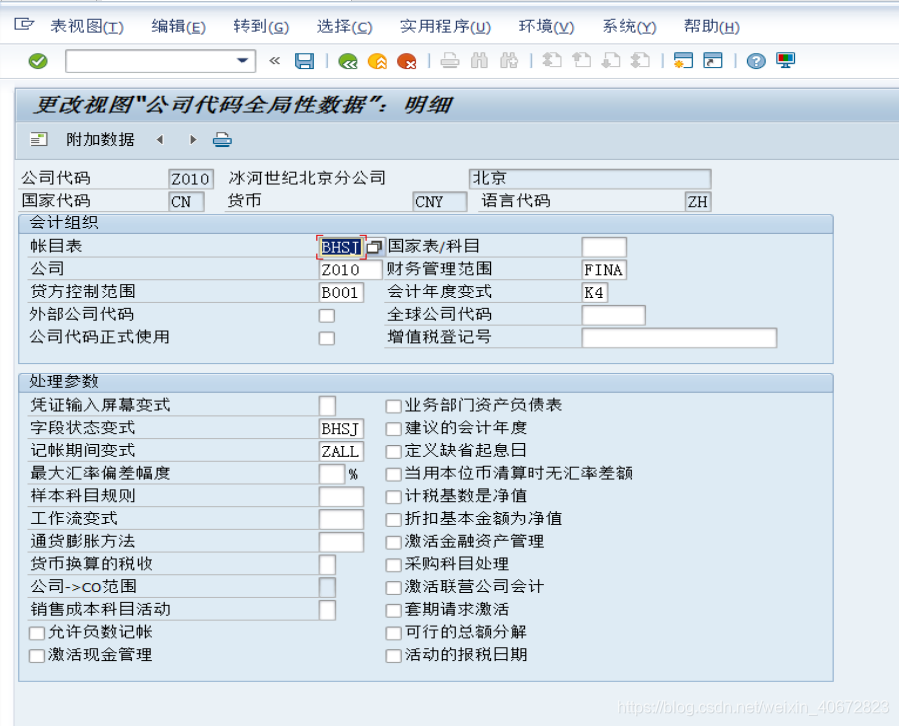
Task: Click the 工作流变式 input field
Action: click(x=341, y=520)
